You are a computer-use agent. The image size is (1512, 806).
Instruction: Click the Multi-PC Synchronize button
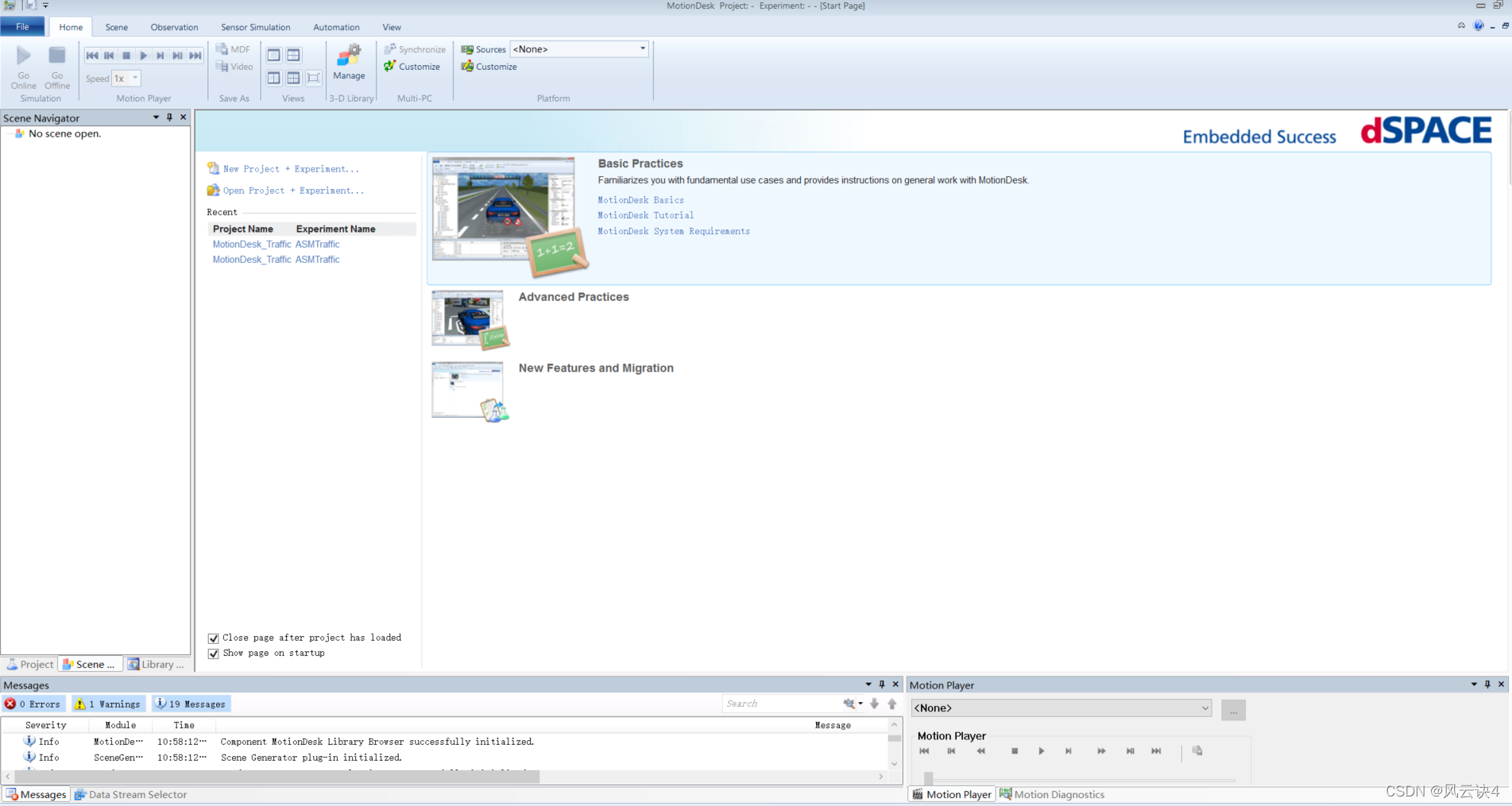point(415,49)
